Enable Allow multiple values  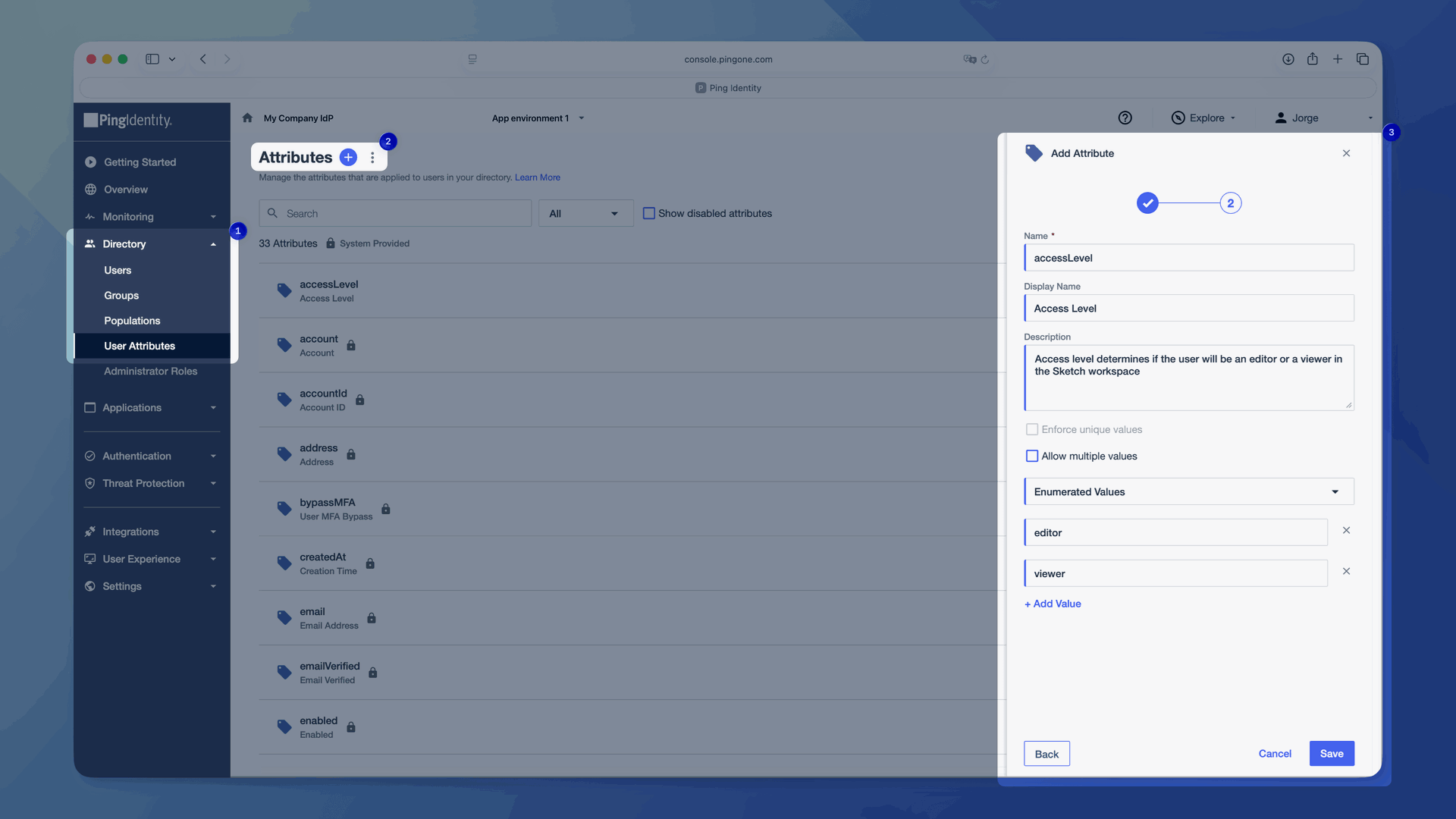point(1032,456)
